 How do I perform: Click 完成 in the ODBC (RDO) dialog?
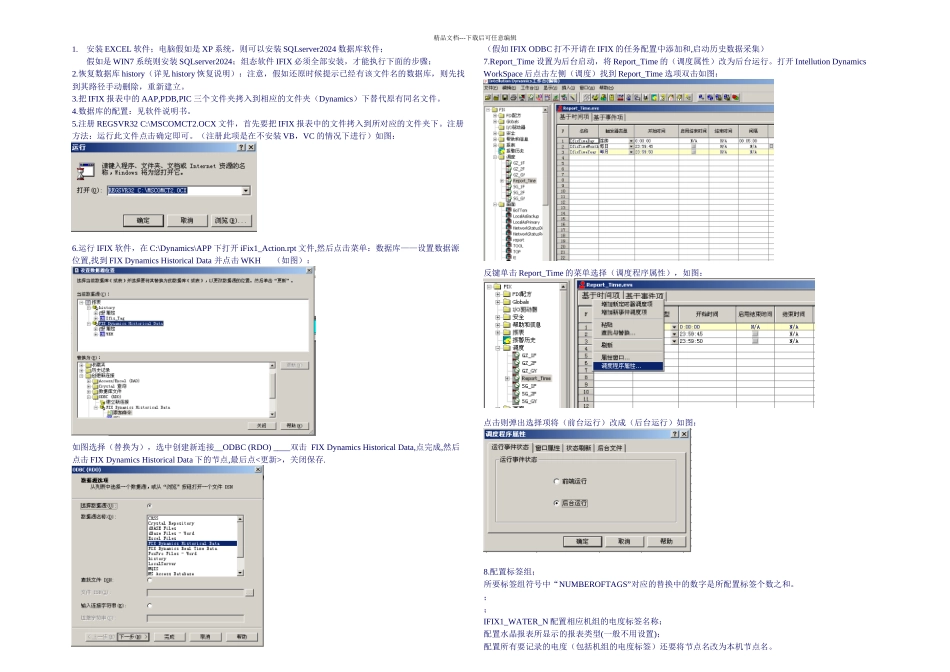click(x=170, y=637)
